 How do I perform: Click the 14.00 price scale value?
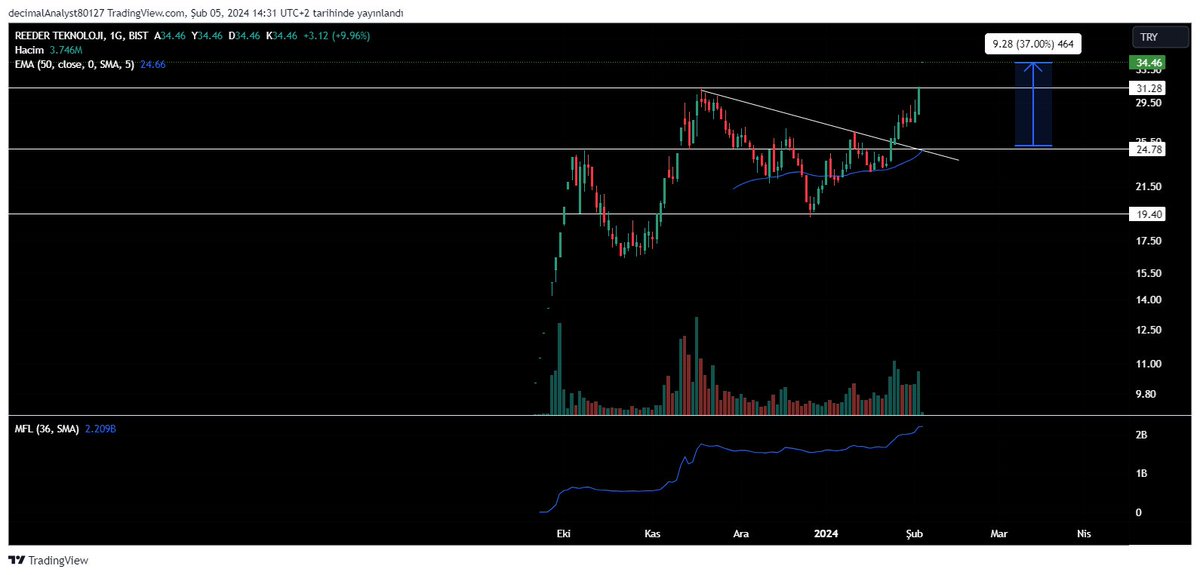1146,300
